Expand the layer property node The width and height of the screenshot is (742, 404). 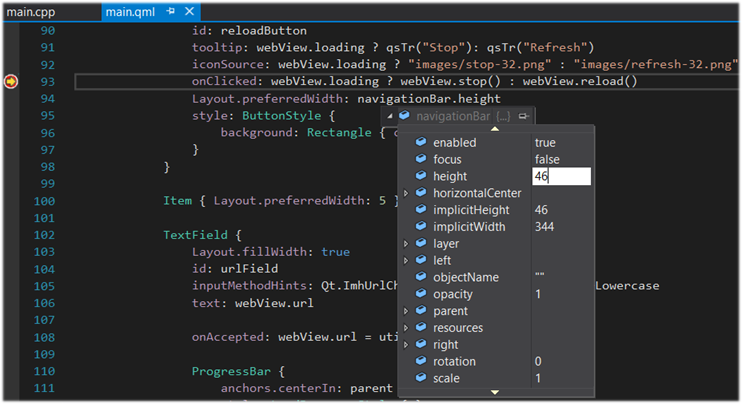click(406, 244)
